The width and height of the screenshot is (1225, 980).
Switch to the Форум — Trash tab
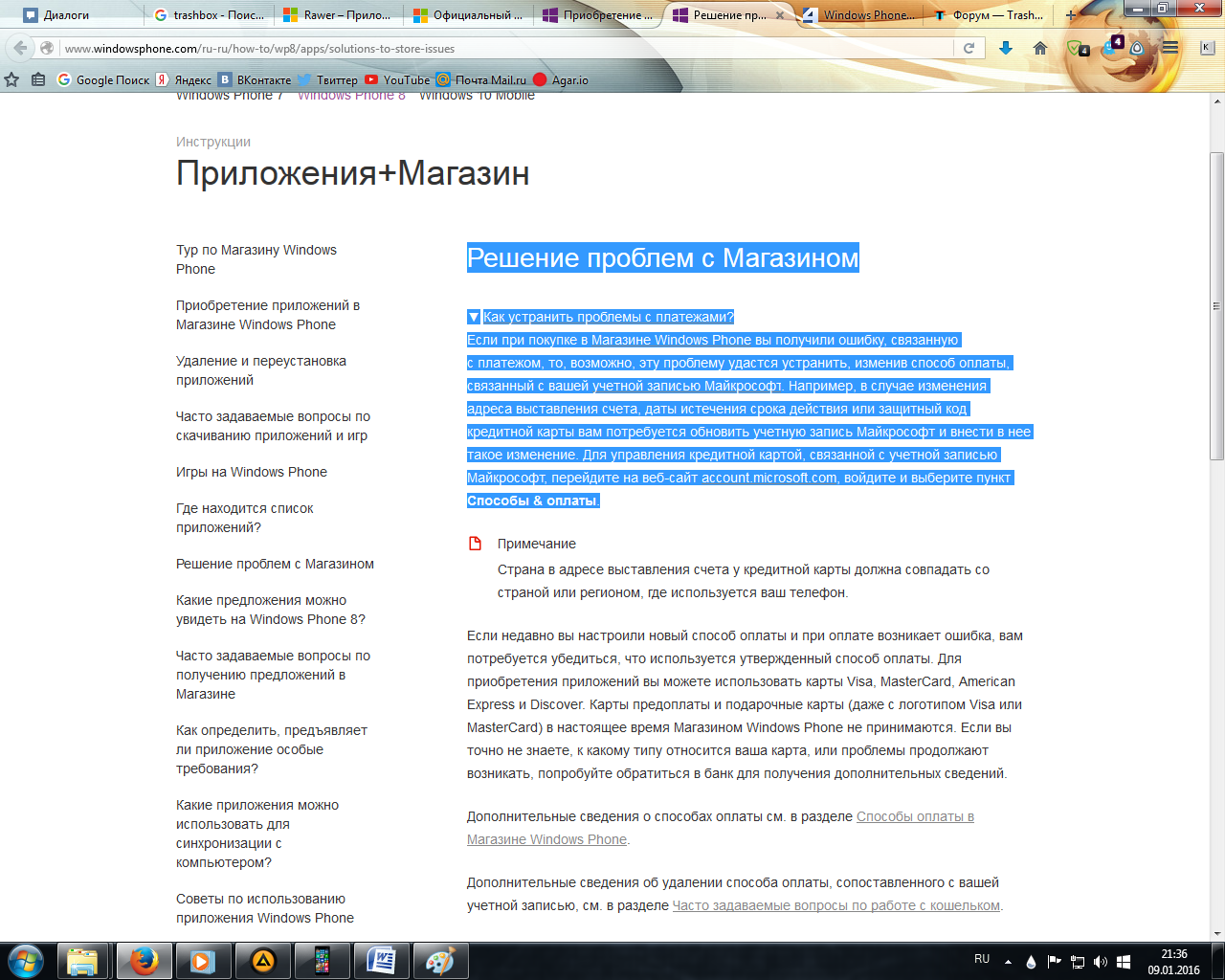click(x=988, y=14)
